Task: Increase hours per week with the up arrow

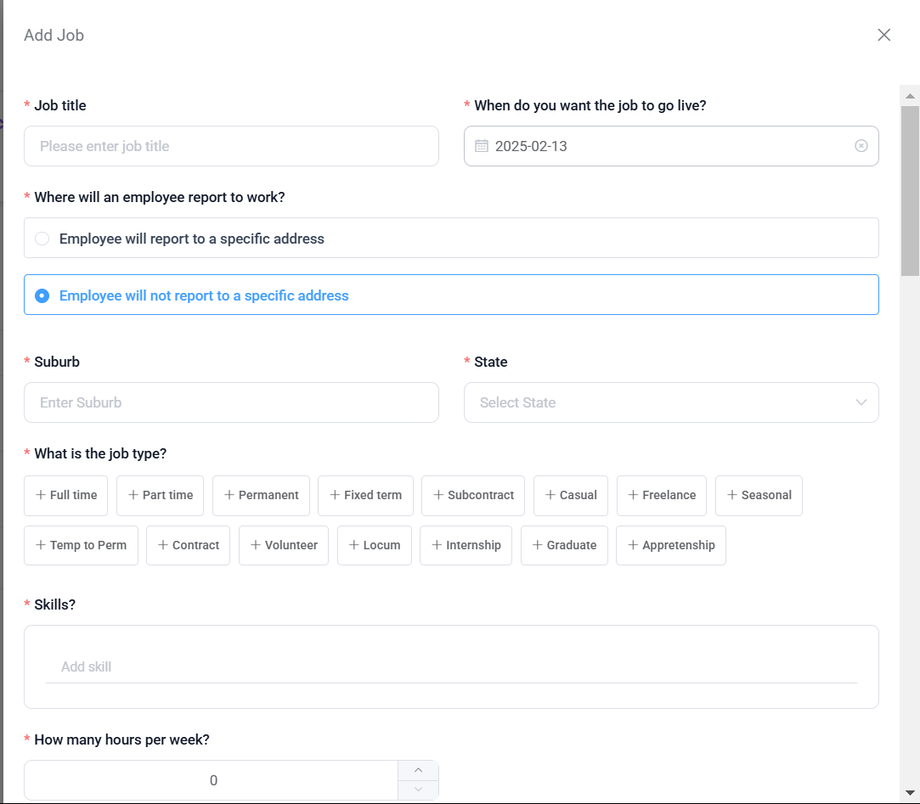Action: 418,770
